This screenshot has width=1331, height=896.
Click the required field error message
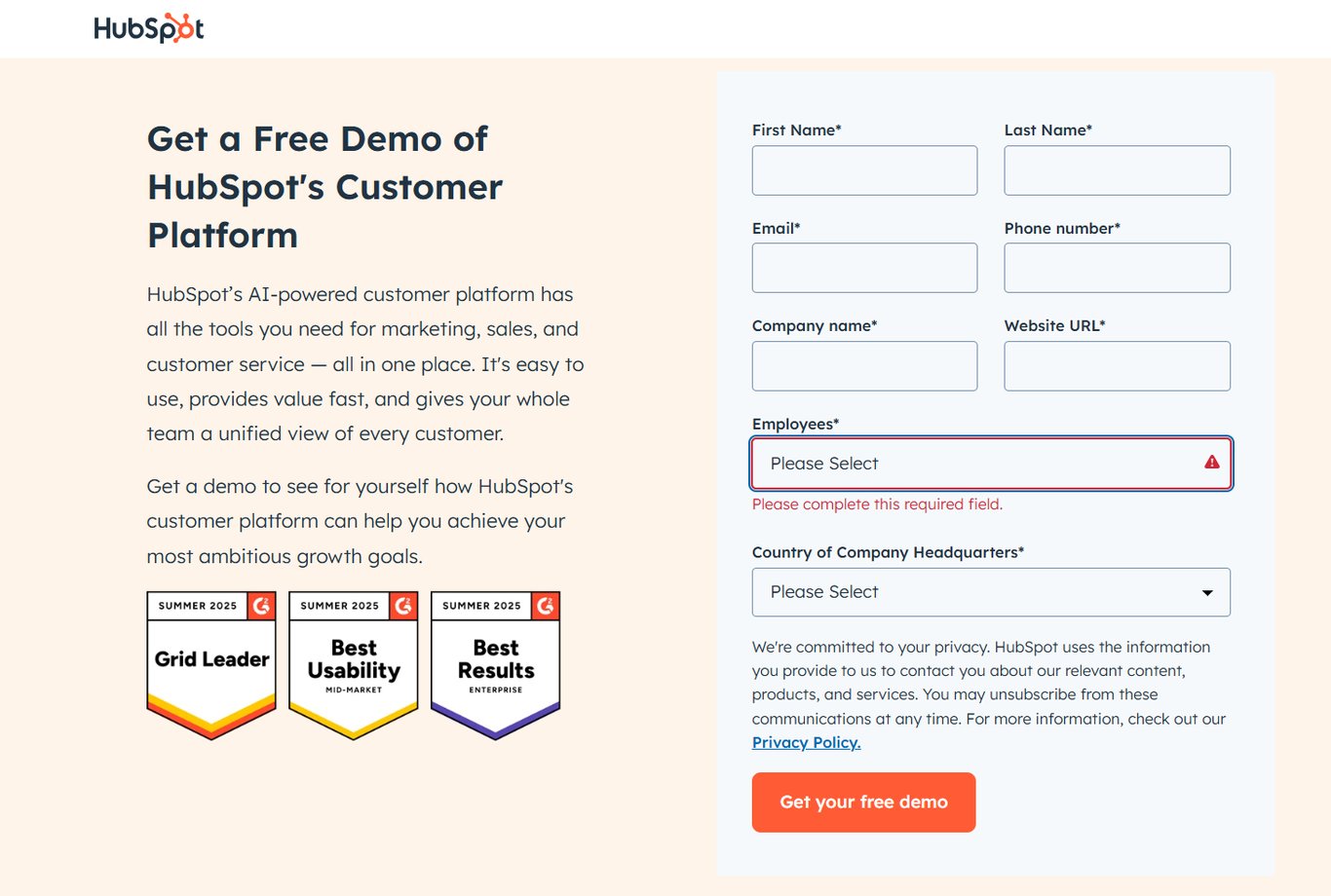click(x=877, y=504)
